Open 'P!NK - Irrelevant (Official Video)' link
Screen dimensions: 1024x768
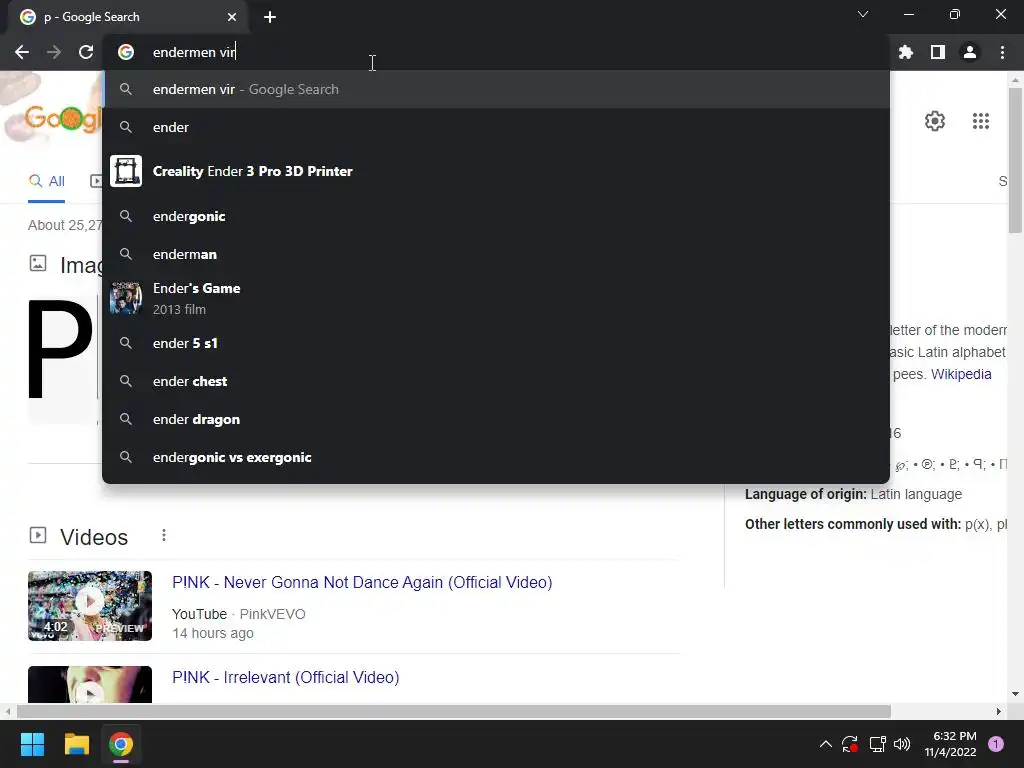[x=285, y=677]
